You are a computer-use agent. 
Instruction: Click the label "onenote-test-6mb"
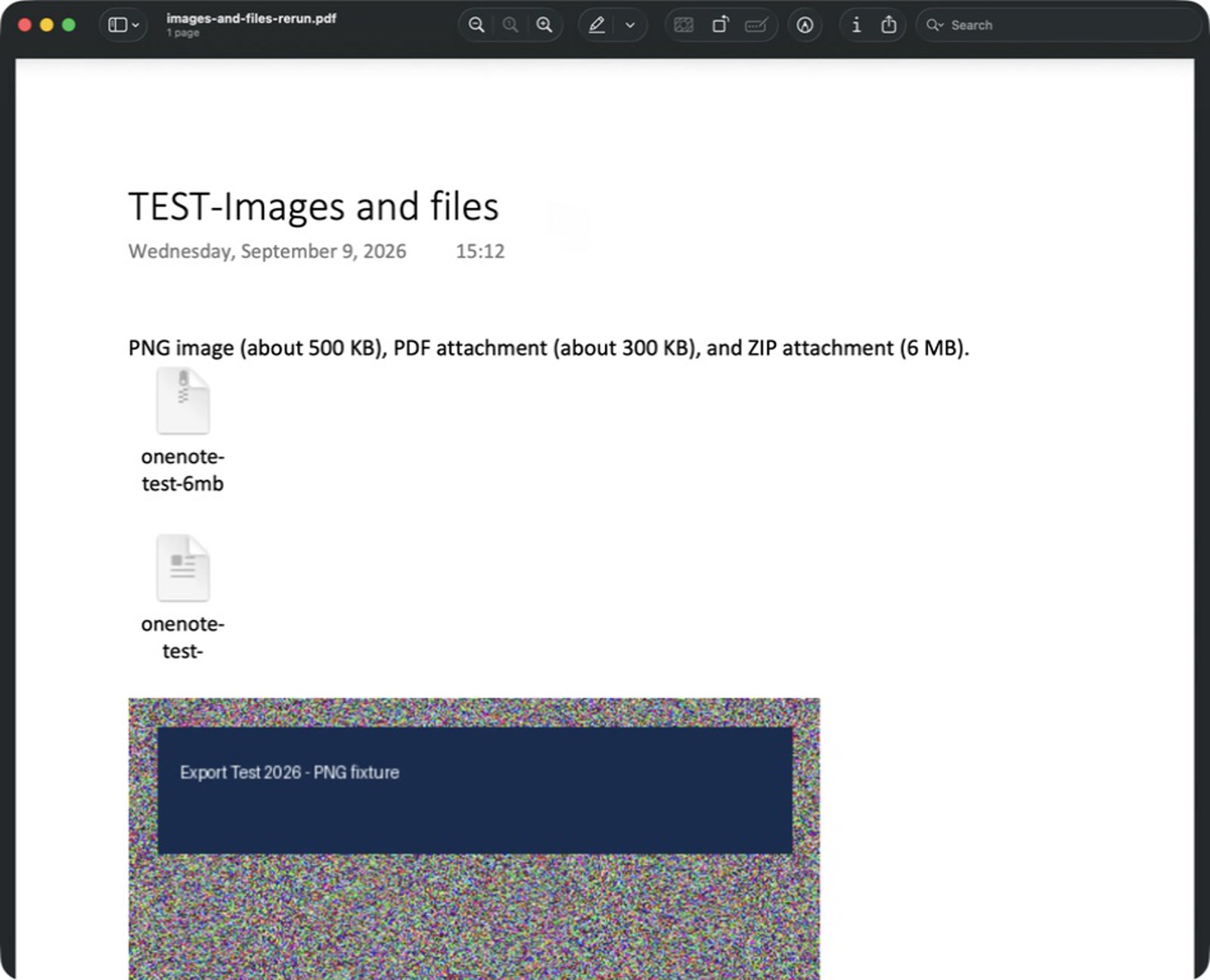[x=183, y=470]
